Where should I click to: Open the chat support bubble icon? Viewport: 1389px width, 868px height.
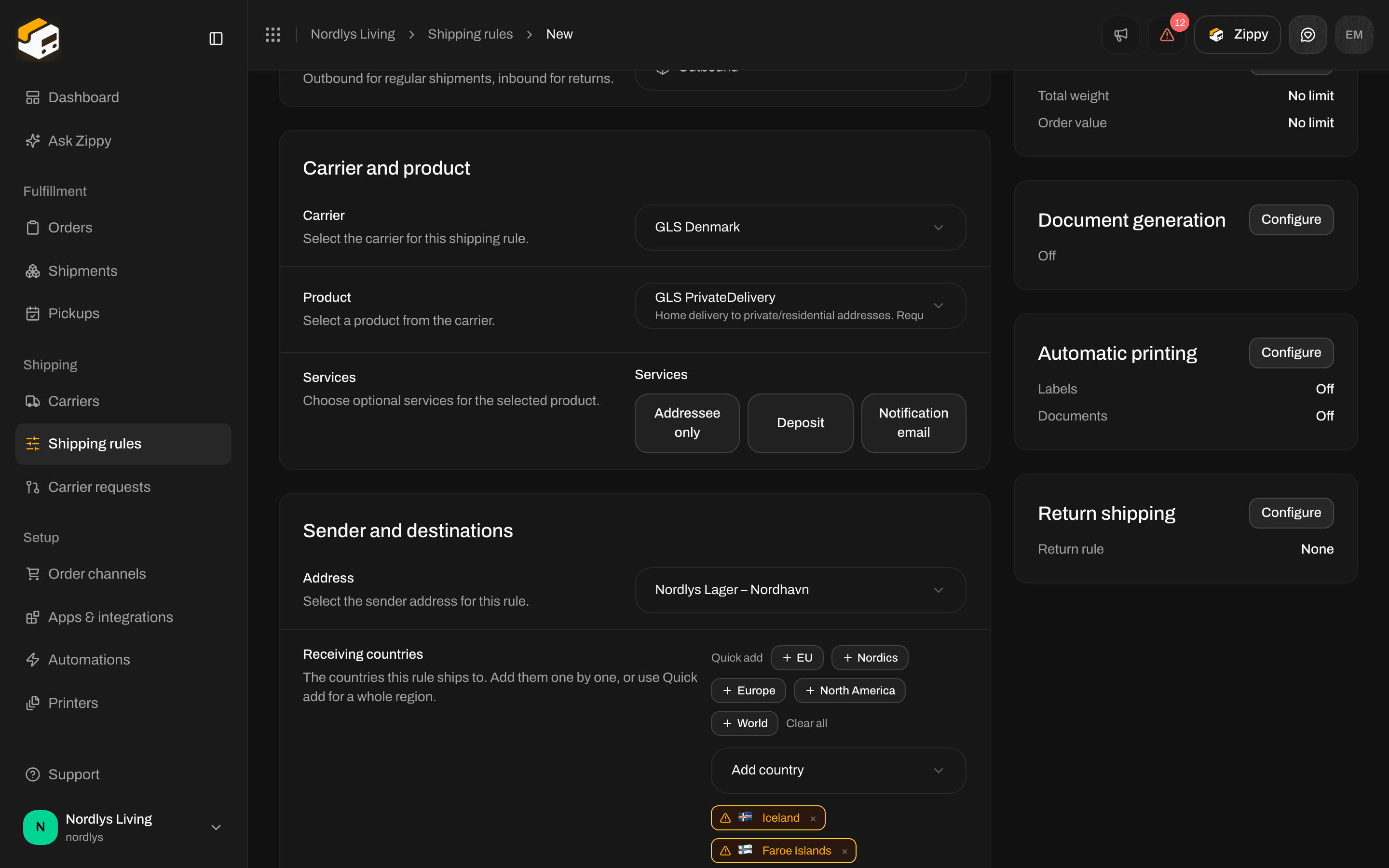(x=1307, y=34)
